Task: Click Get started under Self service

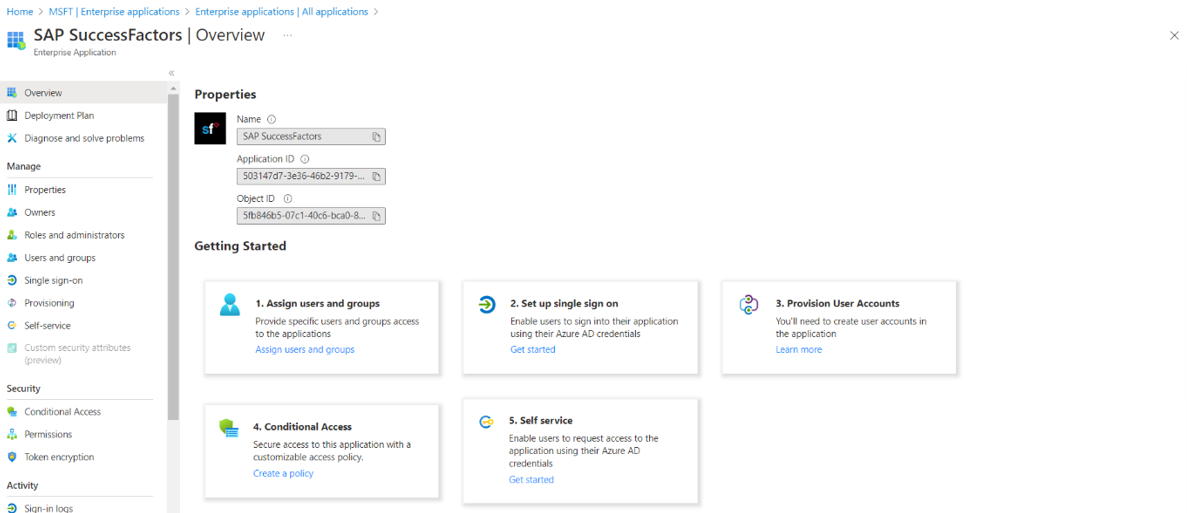Action: 531,480
